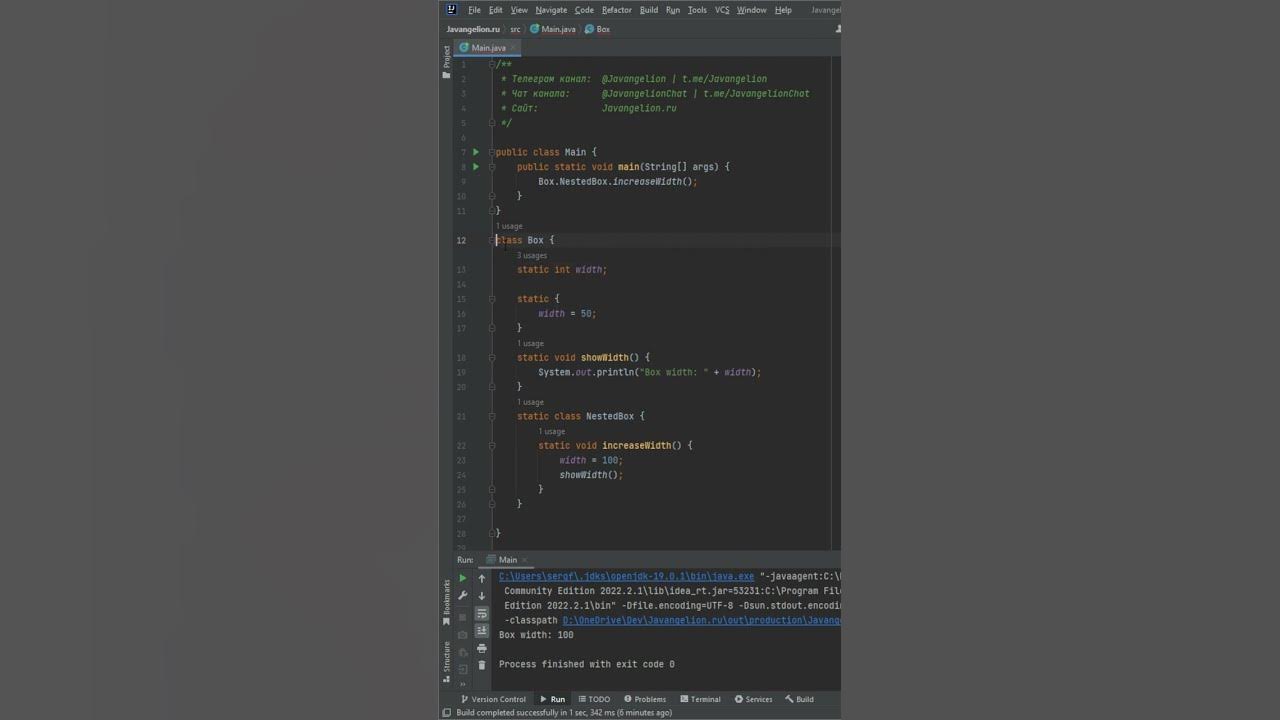Open Version Control tool window
The height and width of the screenshot is (720, 1280).
point(493,699)
